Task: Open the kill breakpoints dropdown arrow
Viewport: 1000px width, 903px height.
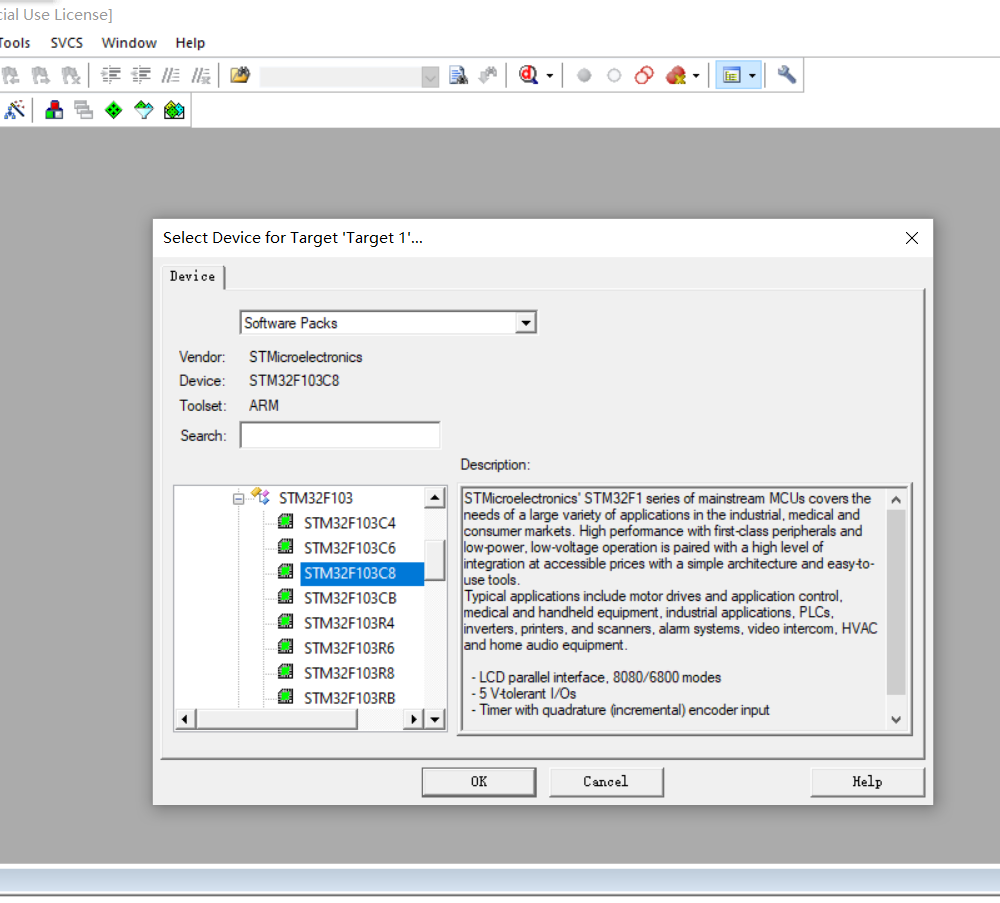Action: [x=696, y=76]
